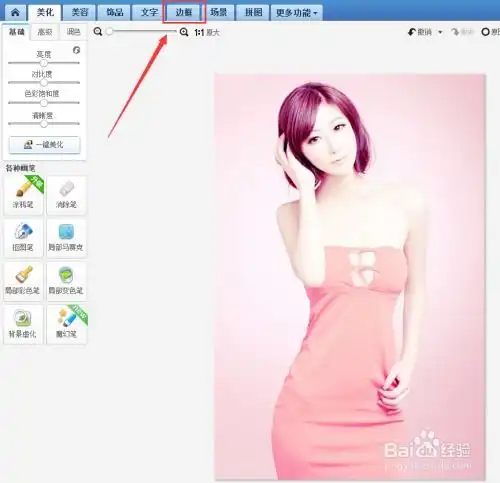The image size is (500, 483).
Task: Select the 基础 adjustments sub-tab
Action: click(x=17, y=32)
